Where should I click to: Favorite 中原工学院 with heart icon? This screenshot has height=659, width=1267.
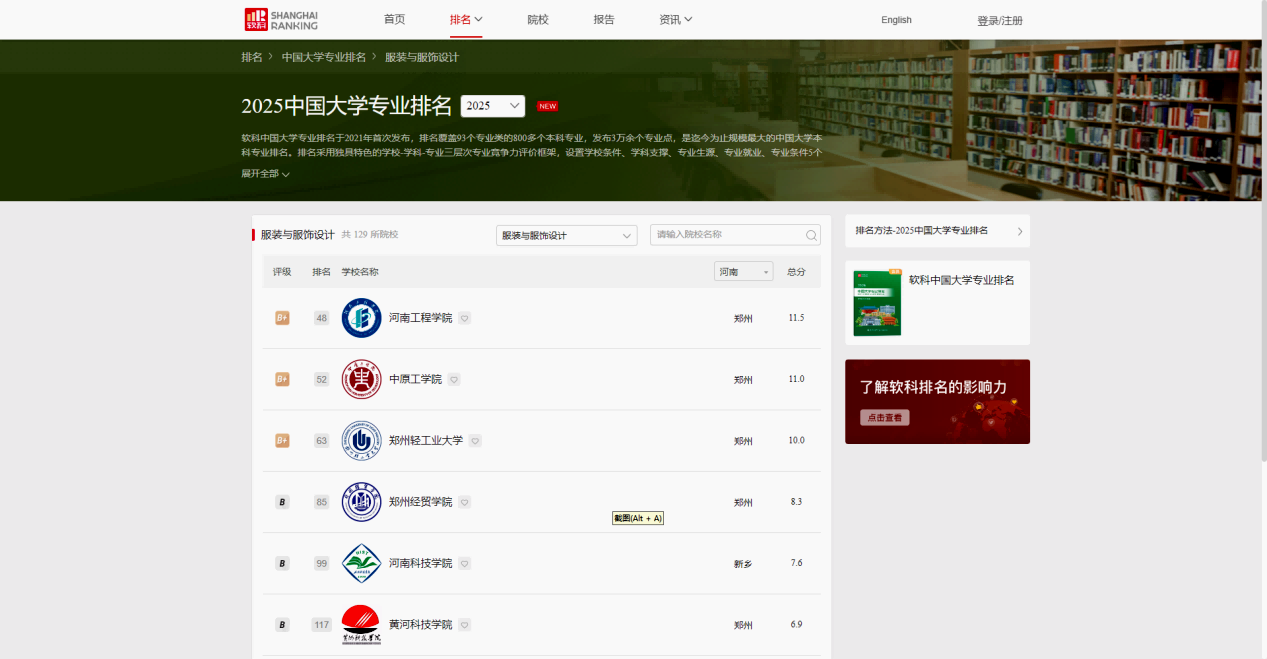pos(454,380)
